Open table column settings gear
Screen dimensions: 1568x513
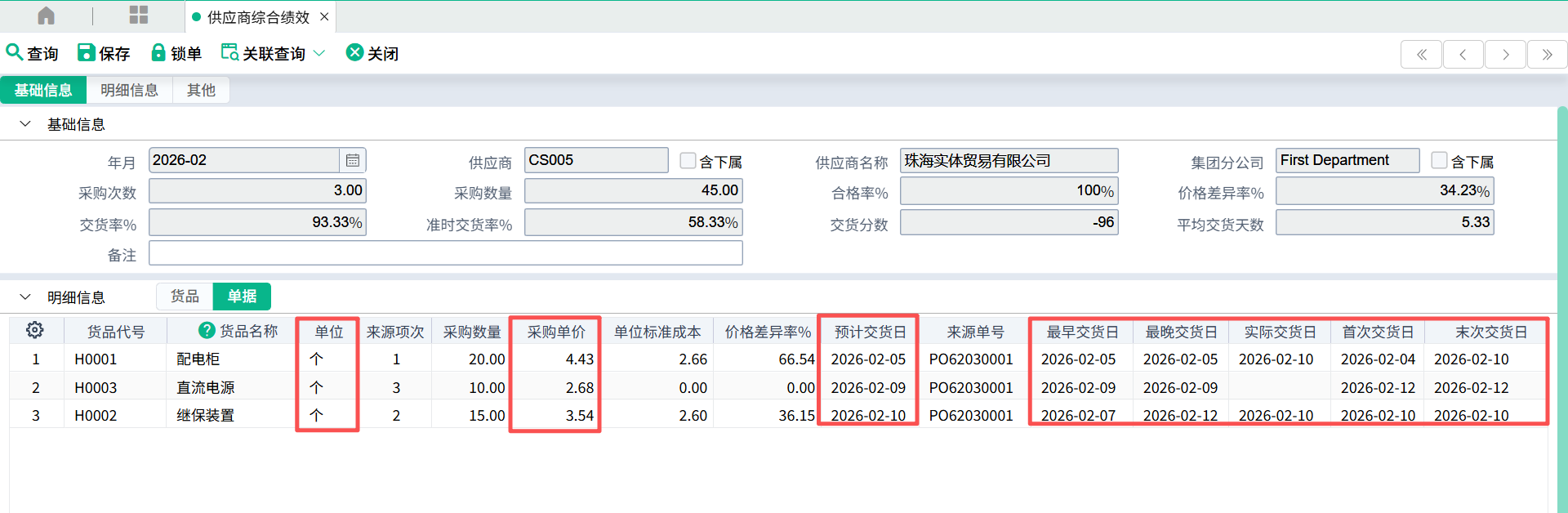pos(34,330)
